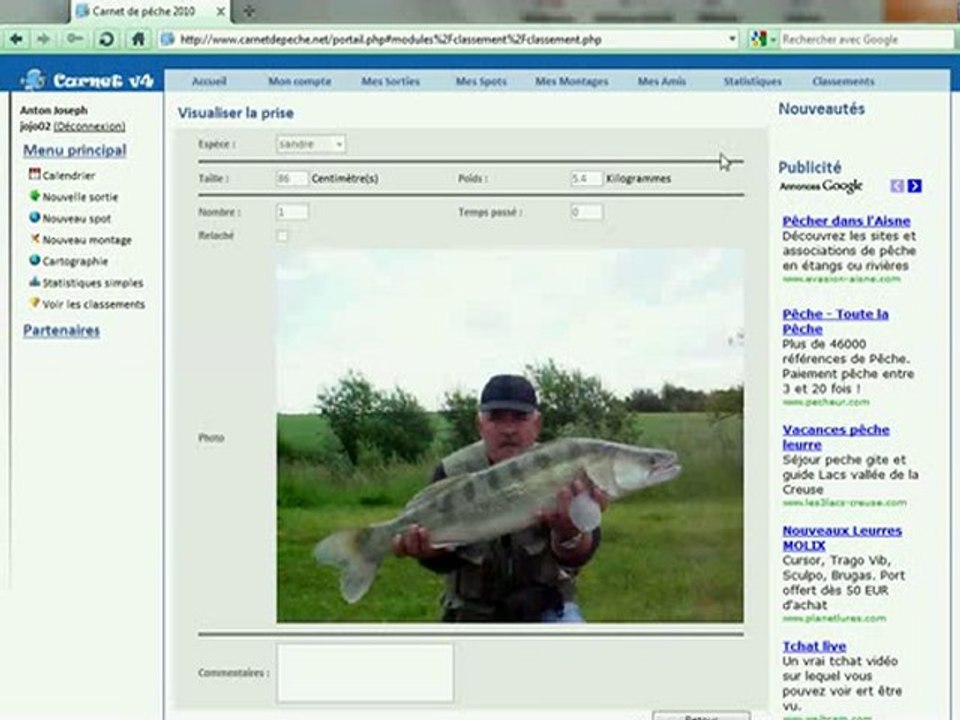Screen dimensions: 960x720
Task: Open the Mes Montages menu tab
Action: click(572, 81)
